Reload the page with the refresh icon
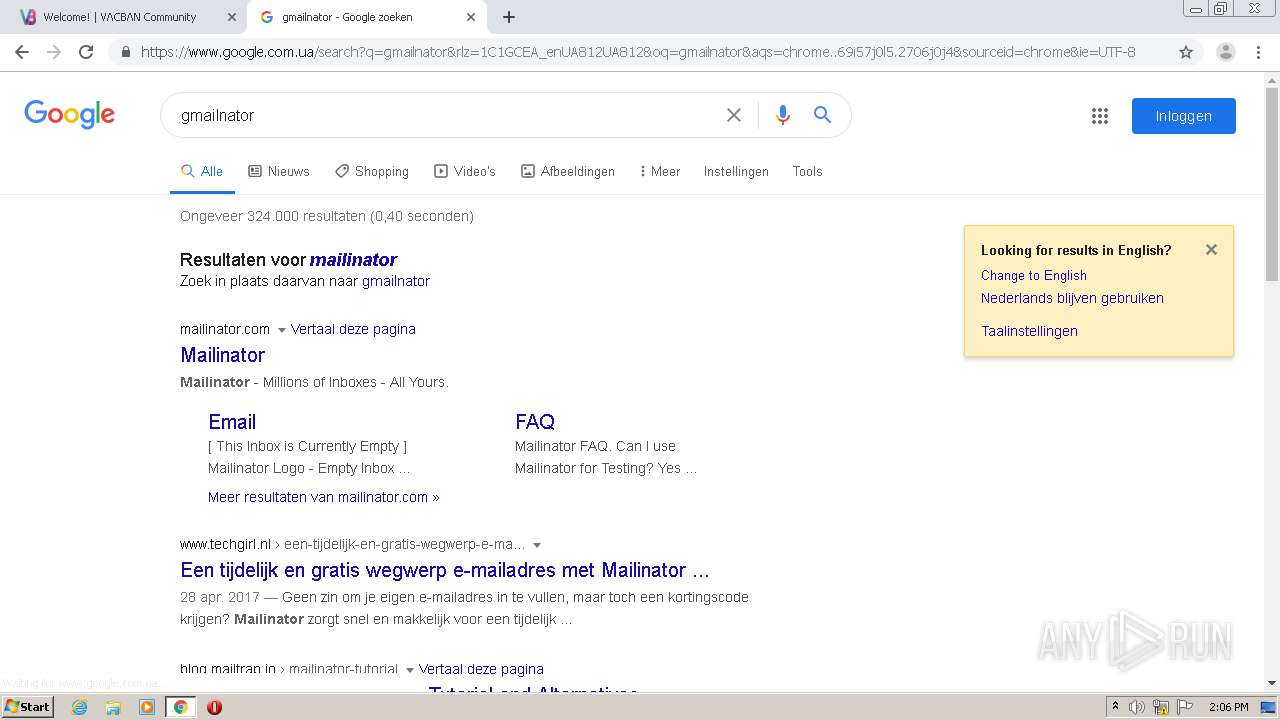Image resolution: width=1280 pixels, height=720 pixels. tap(86, 52)
